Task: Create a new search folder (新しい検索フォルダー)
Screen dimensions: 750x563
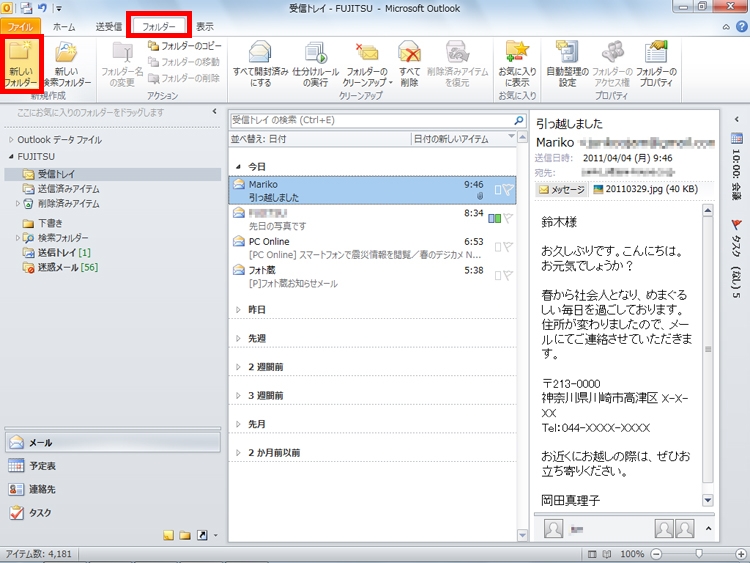Action: click(66, 64)
